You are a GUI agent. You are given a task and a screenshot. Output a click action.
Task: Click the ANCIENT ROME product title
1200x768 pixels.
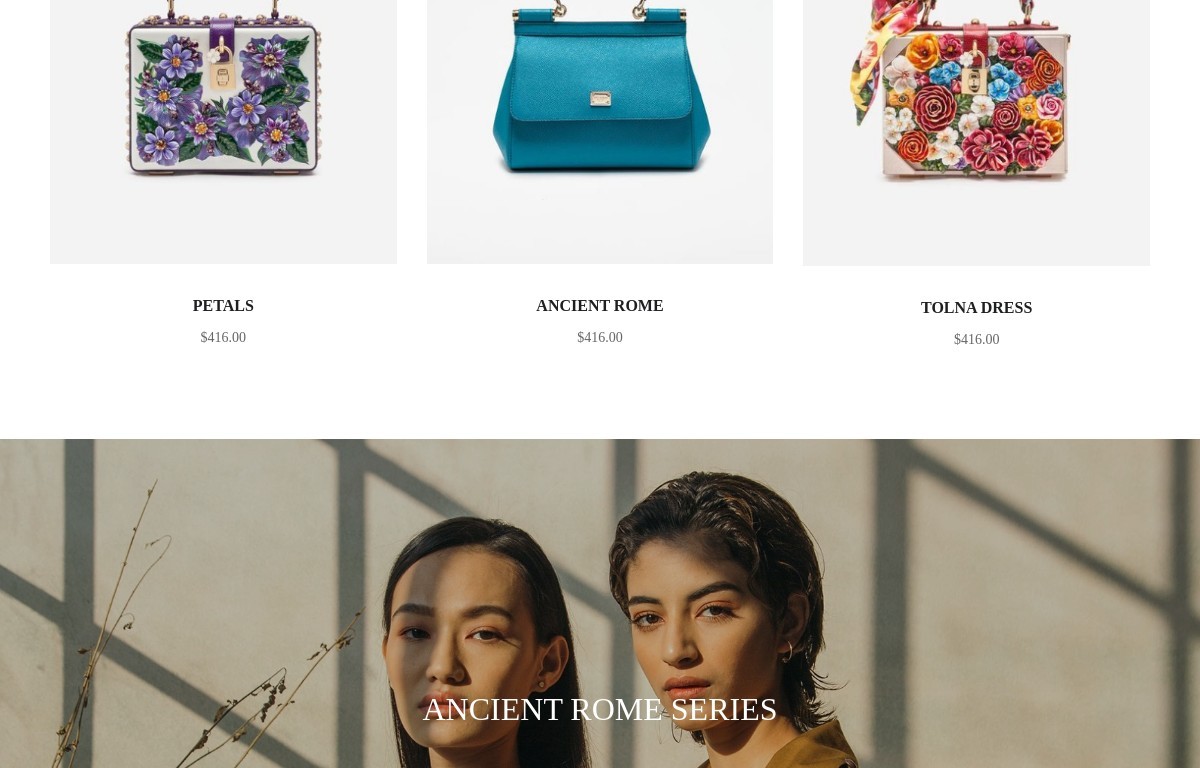600,306
